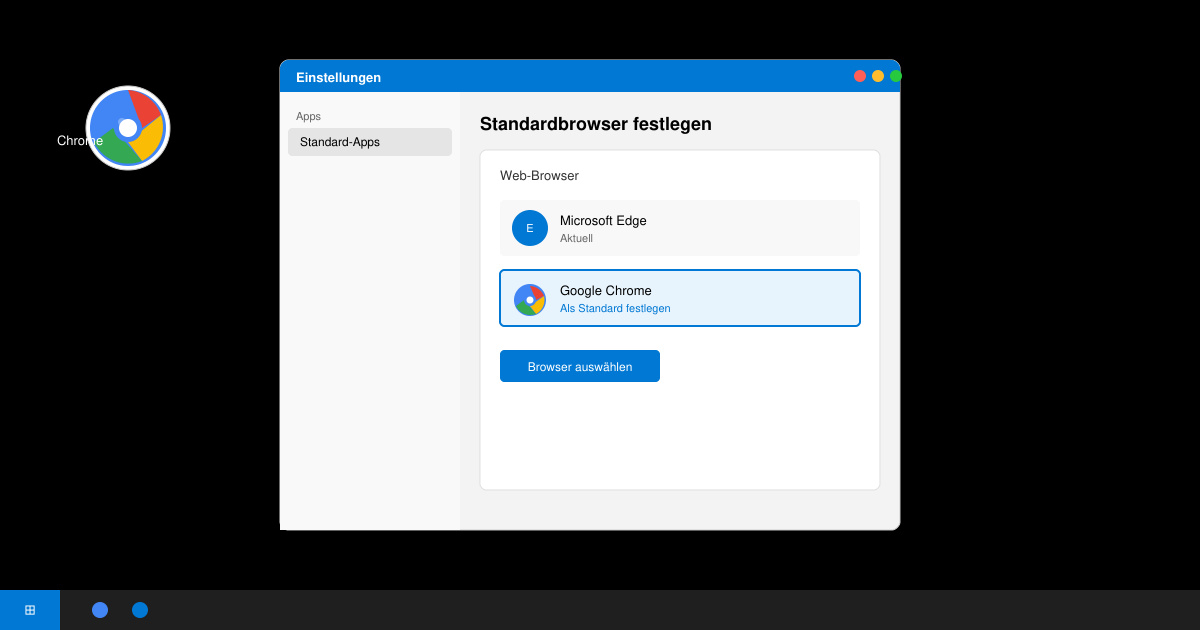Click the Als Standard festlegen link
The width and height of the screenshot is (1200, 630).
point(615,308)
